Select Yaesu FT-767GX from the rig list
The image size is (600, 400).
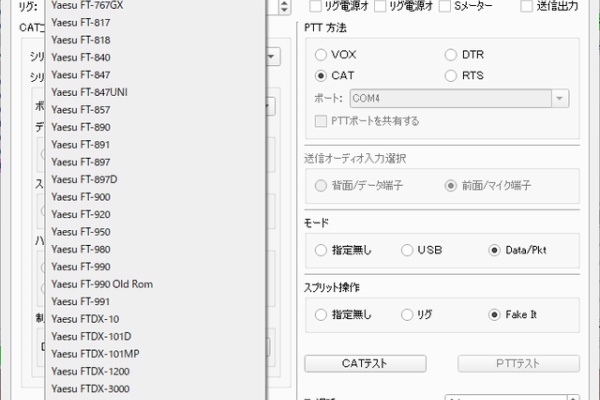point(155,5)
